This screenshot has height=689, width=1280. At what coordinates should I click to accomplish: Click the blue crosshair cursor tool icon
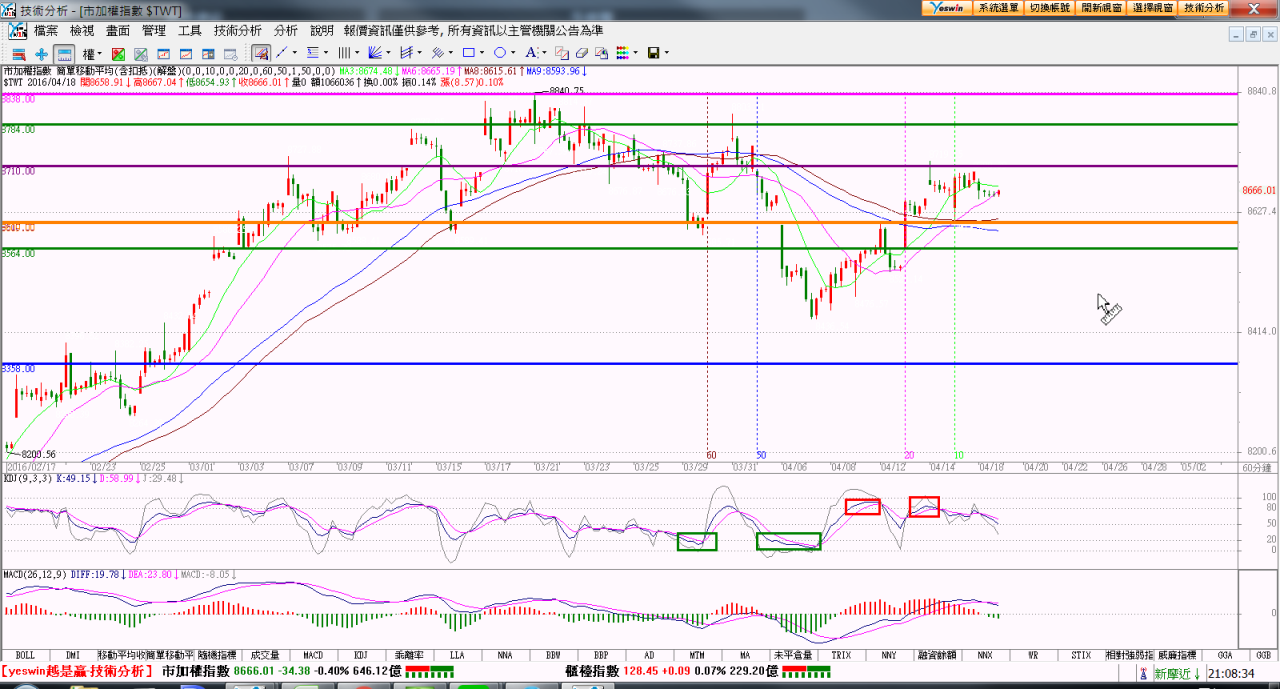click(x=41, y=53)
